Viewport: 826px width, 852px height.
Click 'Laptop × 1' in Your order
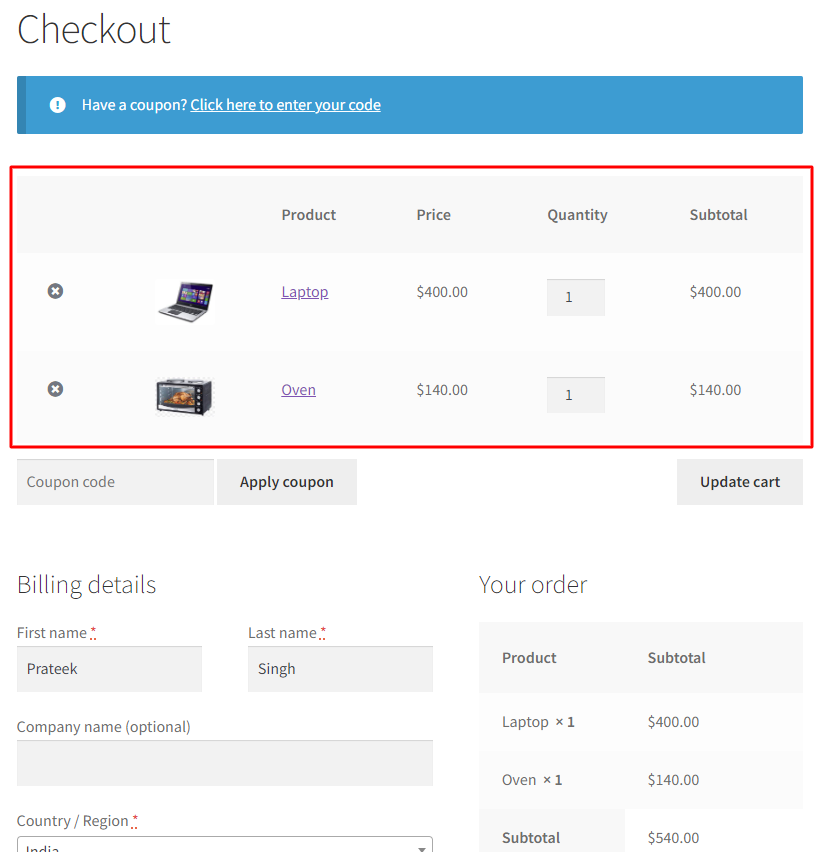tap(538, 722)
